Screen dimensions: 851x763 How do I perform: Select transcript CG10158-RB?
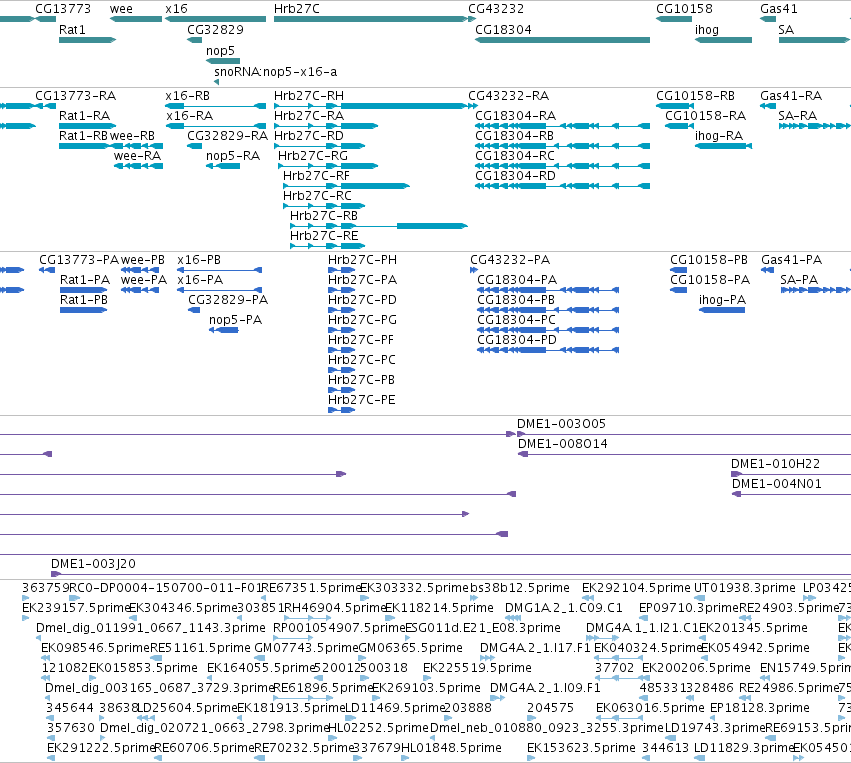(x=675, y=106)
